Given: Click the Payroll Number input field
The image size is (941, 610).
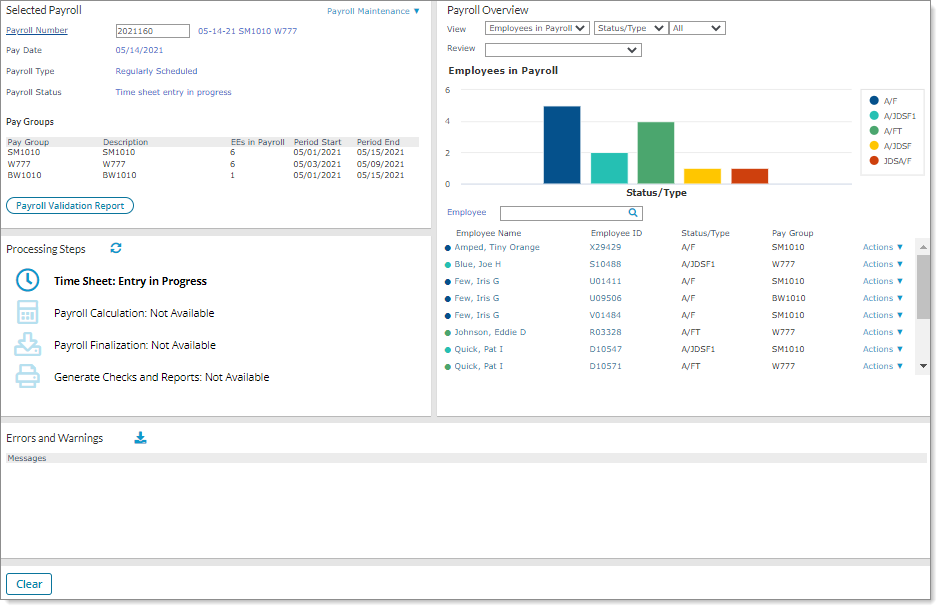Looking at the screenshot, I should pyautogui.click(x=152, y=31).
